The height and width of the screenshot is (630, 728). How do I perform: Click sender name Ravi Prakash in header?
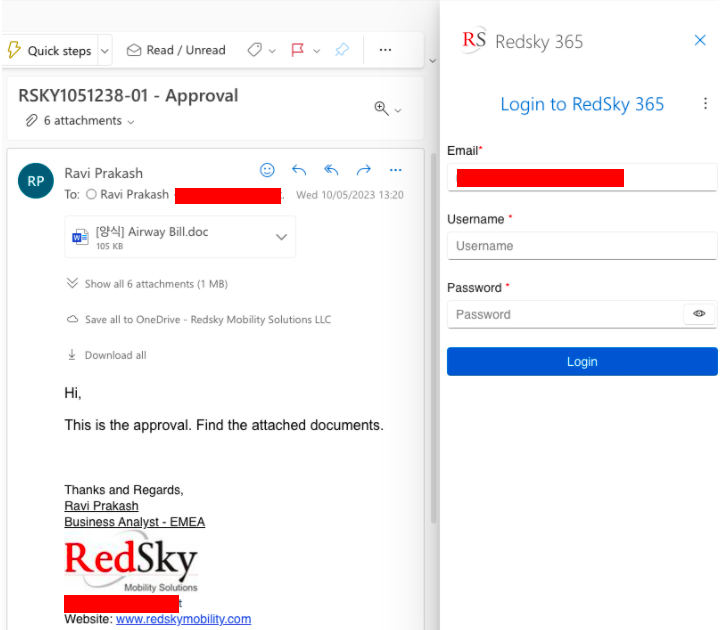click(104, 173)
